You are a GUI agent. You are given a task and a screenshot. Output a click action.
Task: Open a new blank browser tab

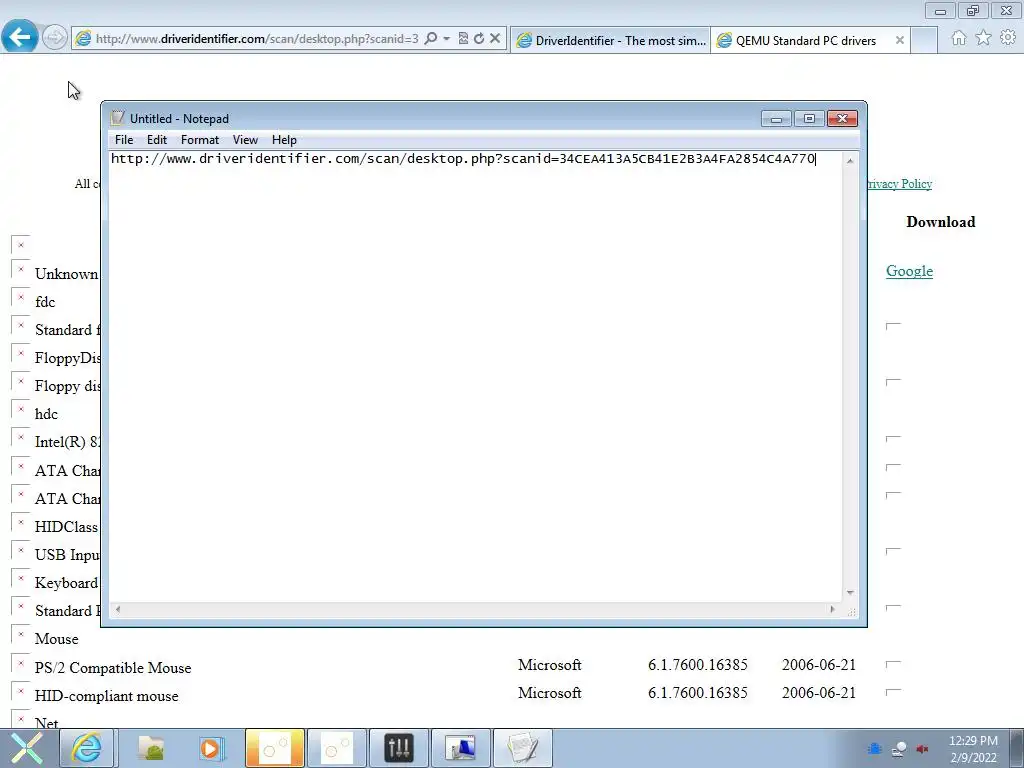pyautogui.click(x=924, y=40)
